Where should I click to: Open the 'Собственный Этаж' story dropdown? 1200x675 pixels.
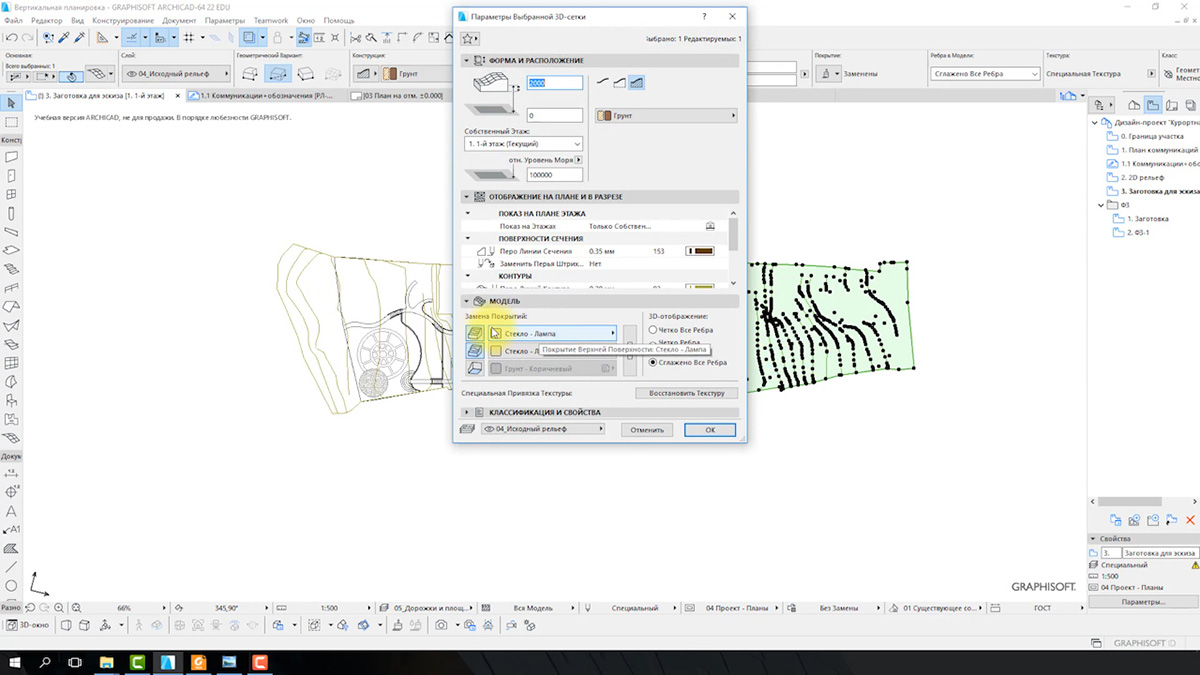click(524, 144)
